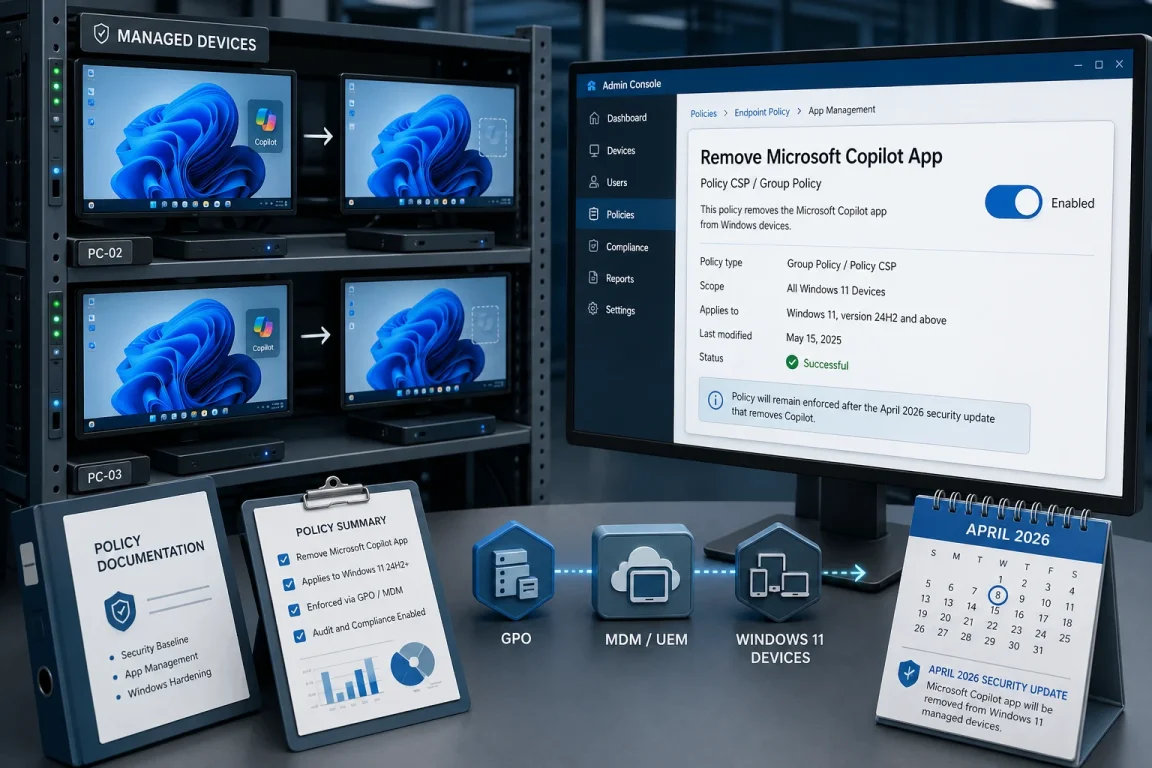Viewport: 1152px width, 768px height.
Task: Click the Admin Console logo icon
Action: [x=591, y=85]
